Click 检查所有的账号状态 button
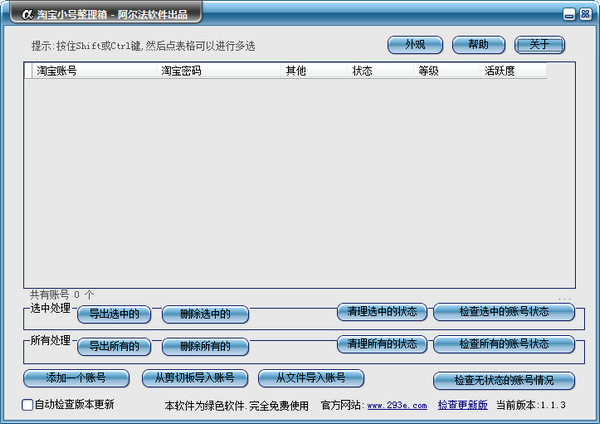This screenshot has width=600, height=424. click(504, 344)
